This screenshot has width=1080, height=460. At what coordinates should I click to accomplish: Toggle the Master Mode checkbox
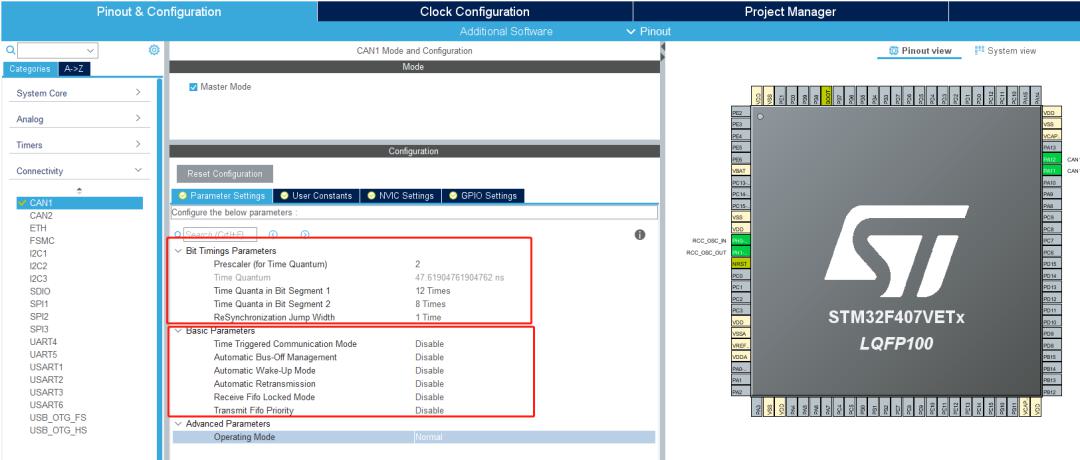tap(194, 87)
